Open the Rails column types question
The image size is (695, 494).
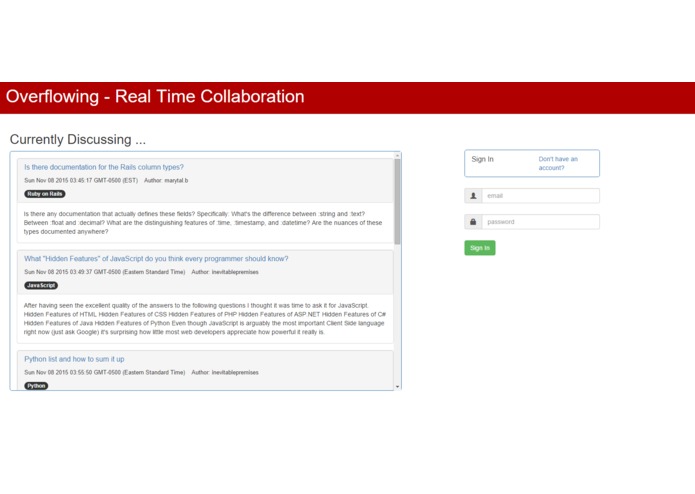click(x=104, y=167)
